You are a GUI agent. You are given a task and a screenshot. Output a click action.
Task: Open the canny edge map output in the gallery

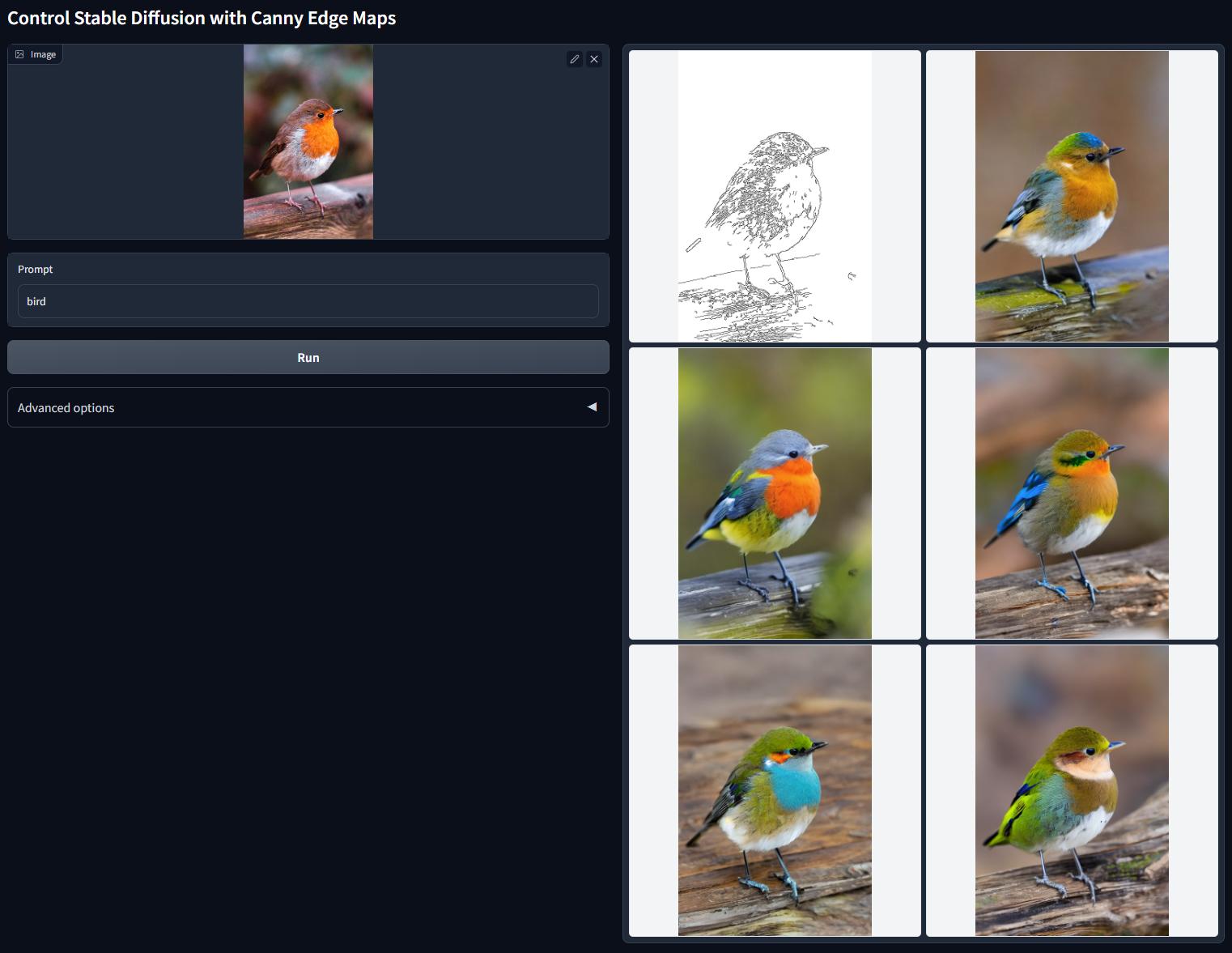(x=774, y=196)
